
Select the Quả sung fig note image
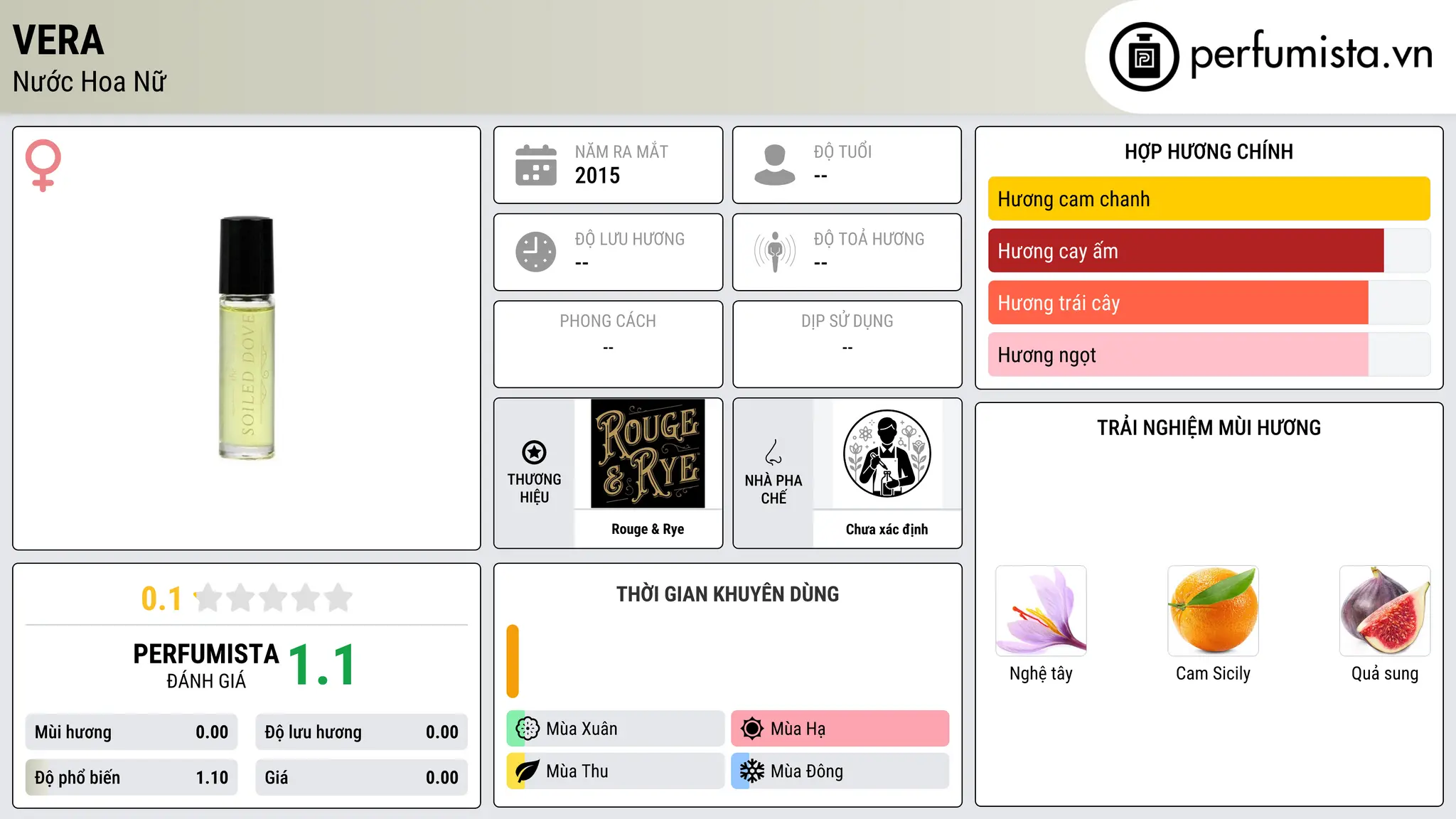1385,611
